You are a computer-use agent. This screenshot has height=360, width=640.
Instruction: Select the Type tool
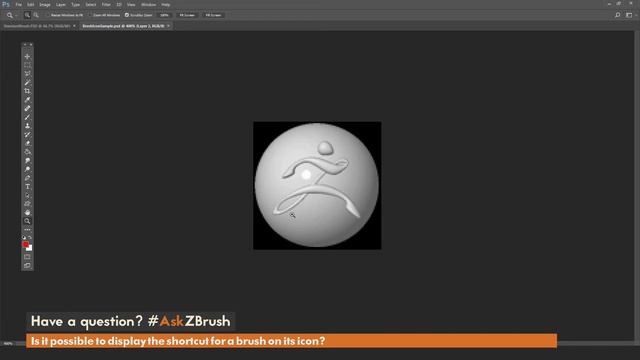[27, 187]
